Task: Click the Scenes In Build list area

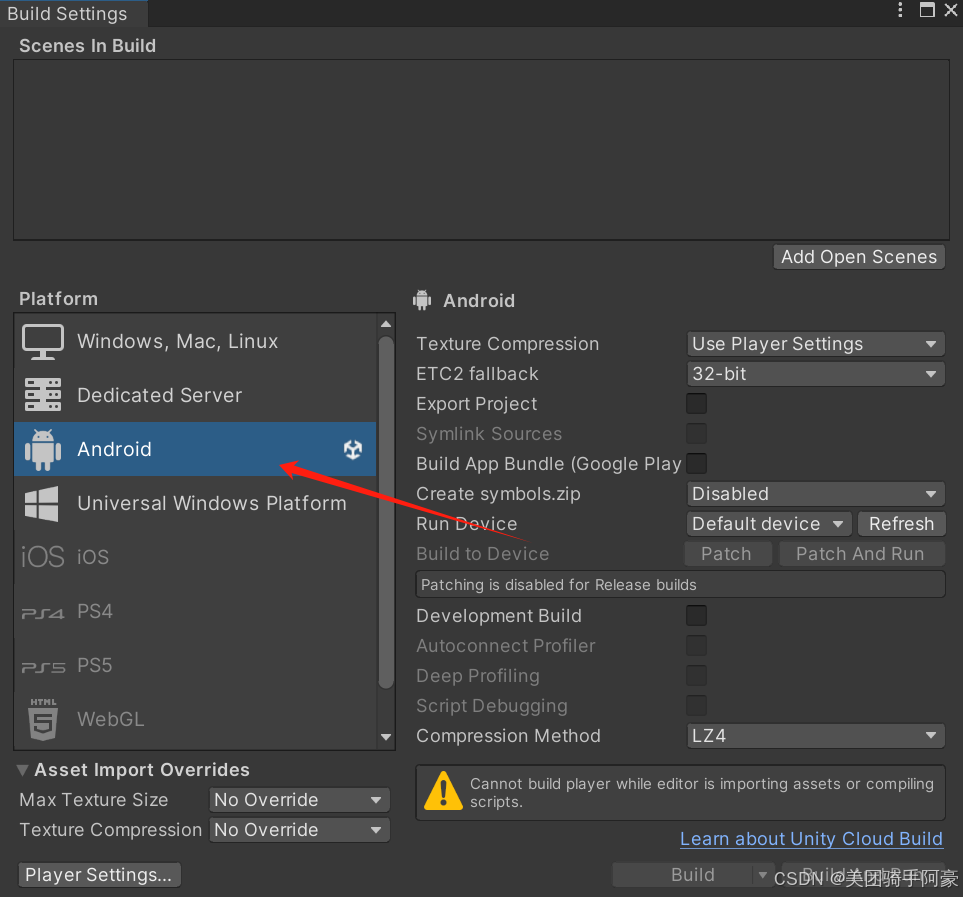Action: pos(482,150)
